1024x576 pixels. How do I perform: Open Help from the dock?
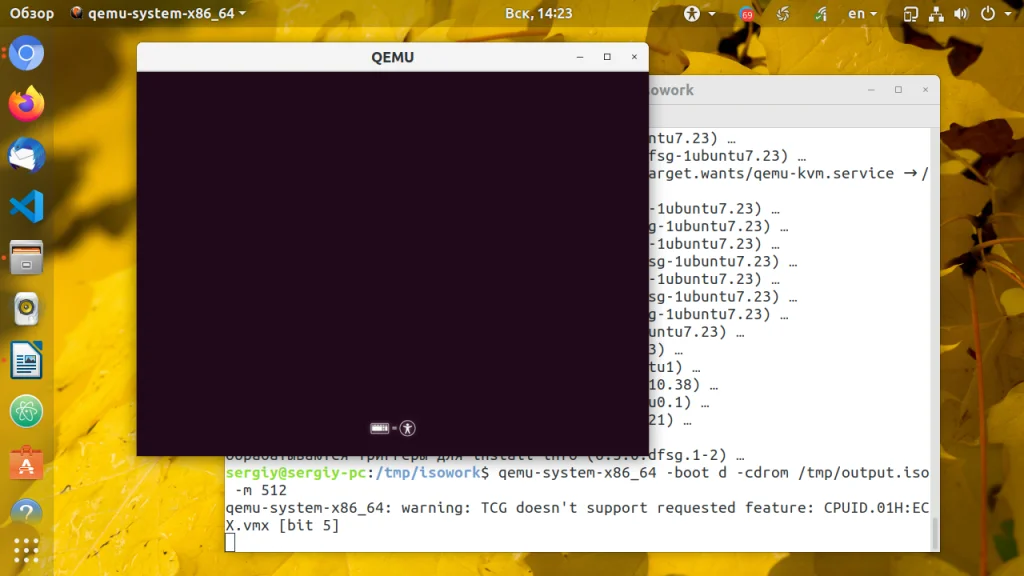[26, 512]
